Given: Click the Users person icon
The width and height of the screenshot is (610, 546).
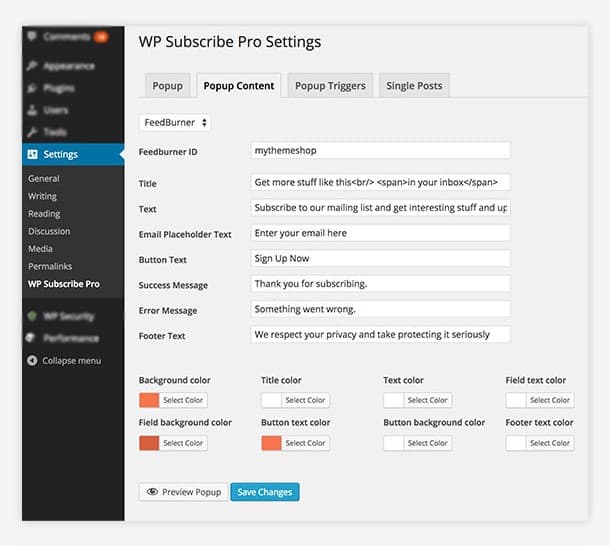Looking at the screenshot, I should coord(33,110).
